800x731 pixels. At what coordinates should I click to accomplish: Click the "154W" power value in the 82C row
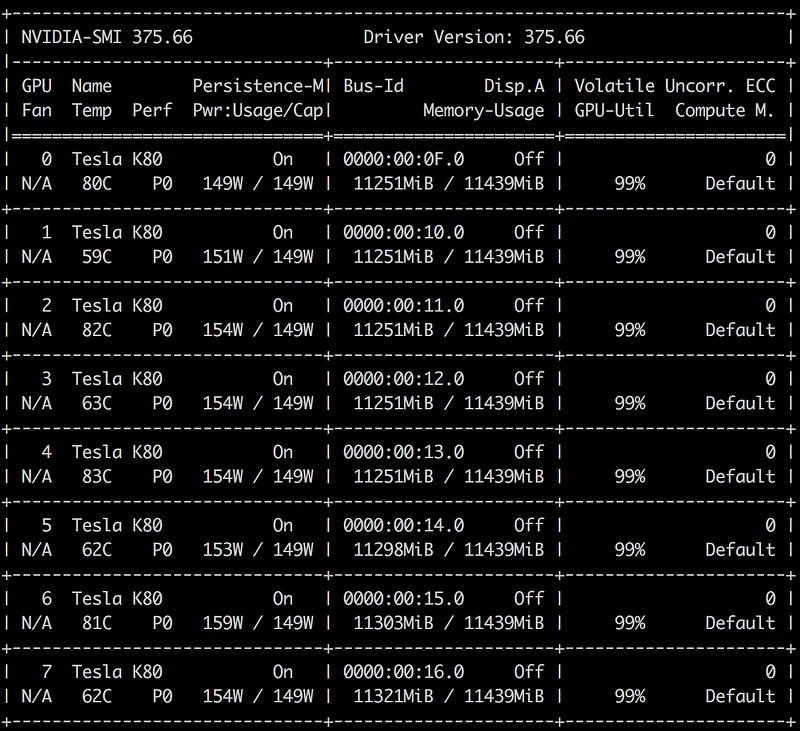tap(223, 330)
